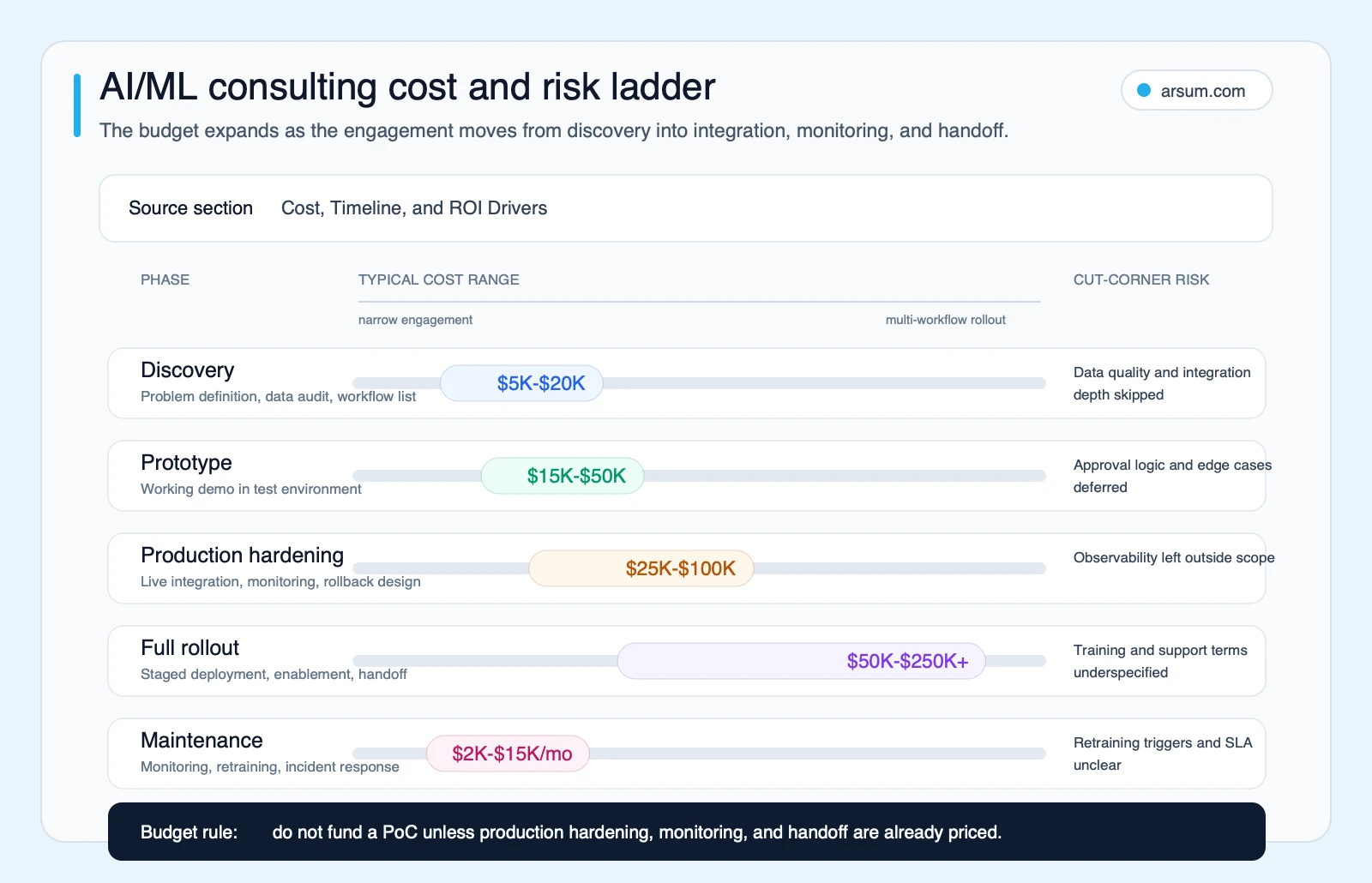This screenshot has height=883, width=1372.
Task: Click the blue dot beside arsum.com
Action: point(1143,90)
